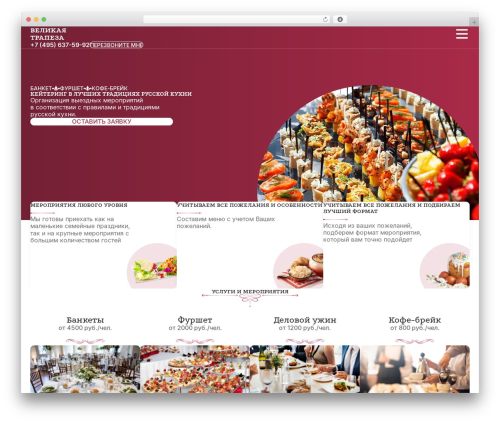This screenshot has width=500, height=423.
Task: Click the Оставить заявку button
Action: (101, 122)
